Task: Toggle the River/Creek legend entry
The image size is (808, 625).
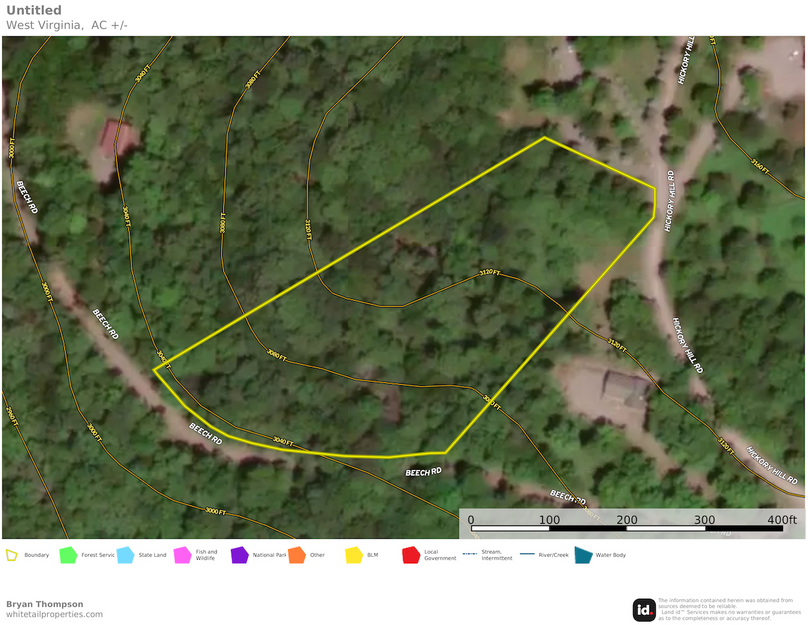Action: (x=528, y=553)
